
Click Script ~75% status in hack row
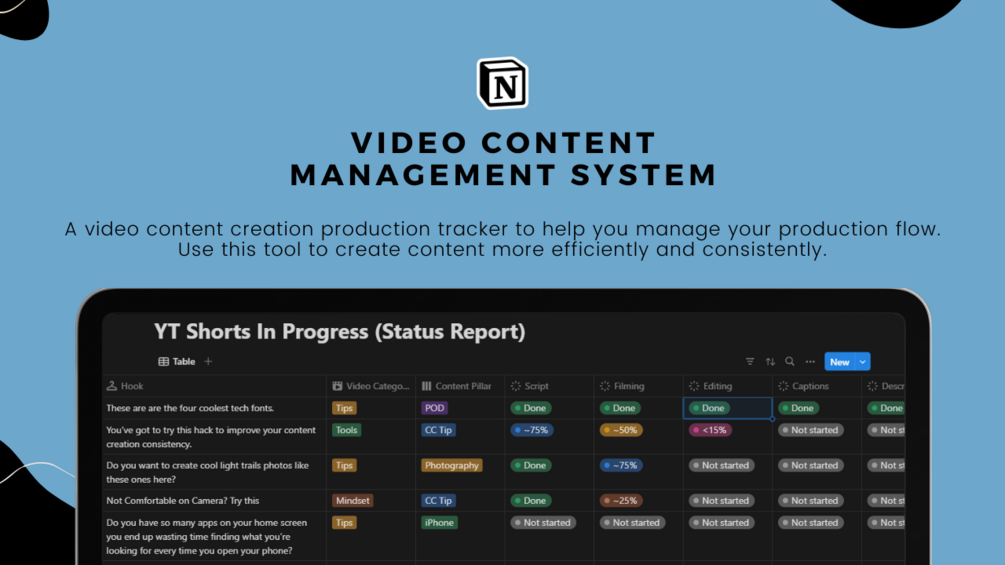pyautogui.click(x=531, y=430)
